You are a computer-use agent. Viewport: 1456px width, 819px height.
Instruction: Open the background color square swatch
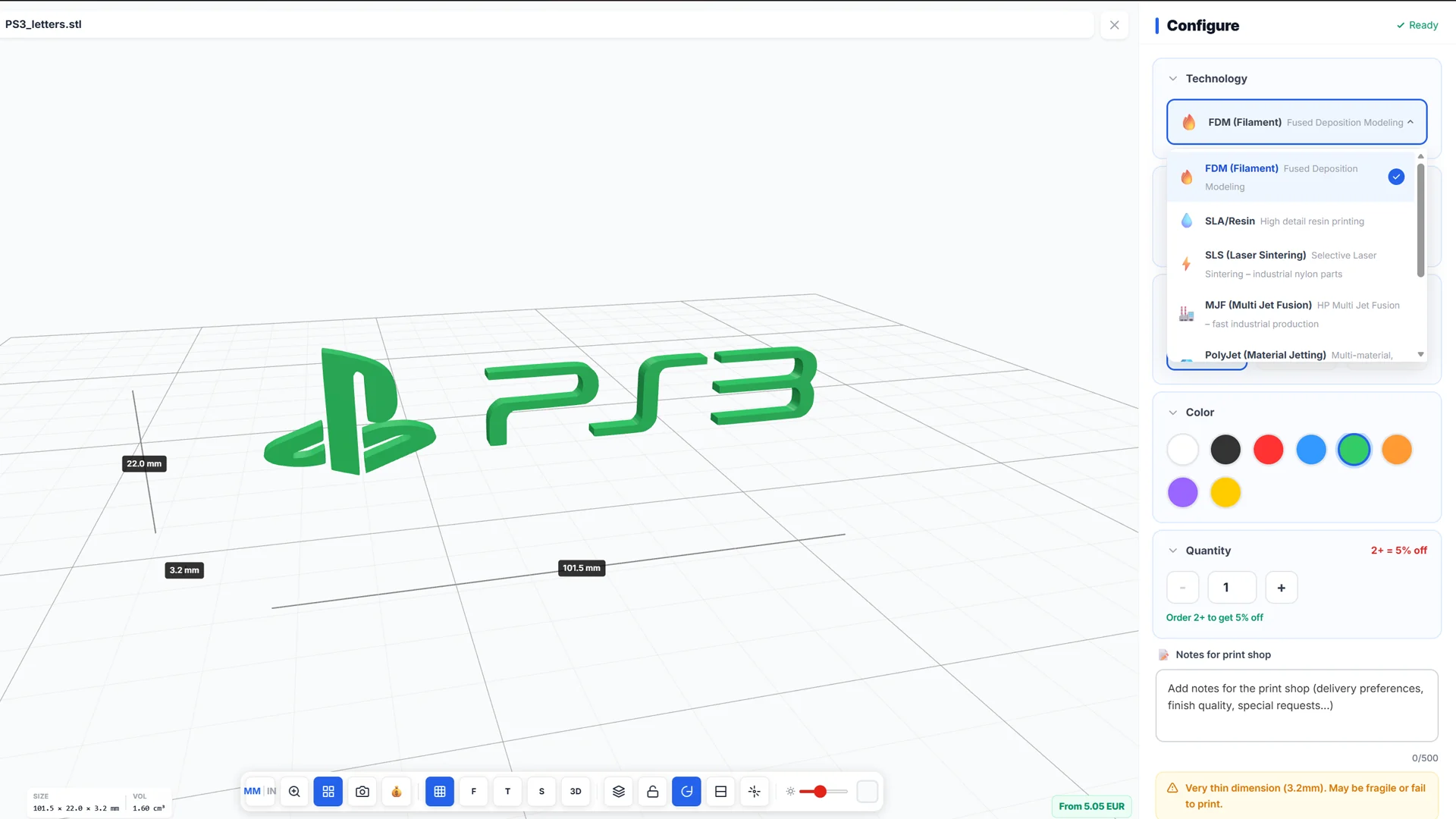tap(868, 791)
